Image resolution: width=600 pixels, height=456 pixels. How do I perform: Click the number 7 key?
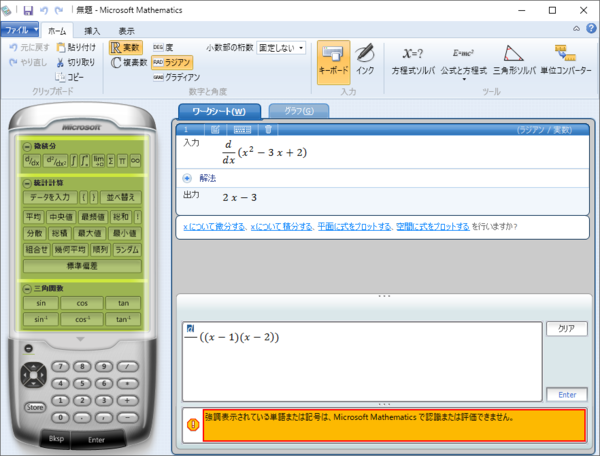click(x=60, y=366)
